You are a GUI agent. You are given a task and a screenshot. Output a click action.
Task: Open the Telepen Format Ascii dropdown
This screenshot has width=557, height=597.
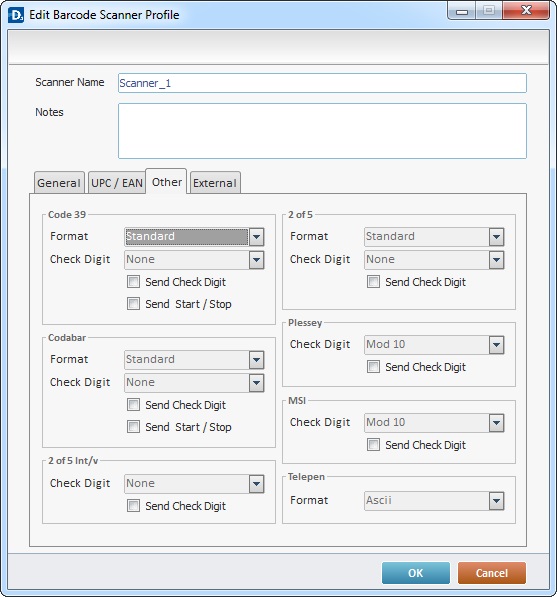[434, 501]
